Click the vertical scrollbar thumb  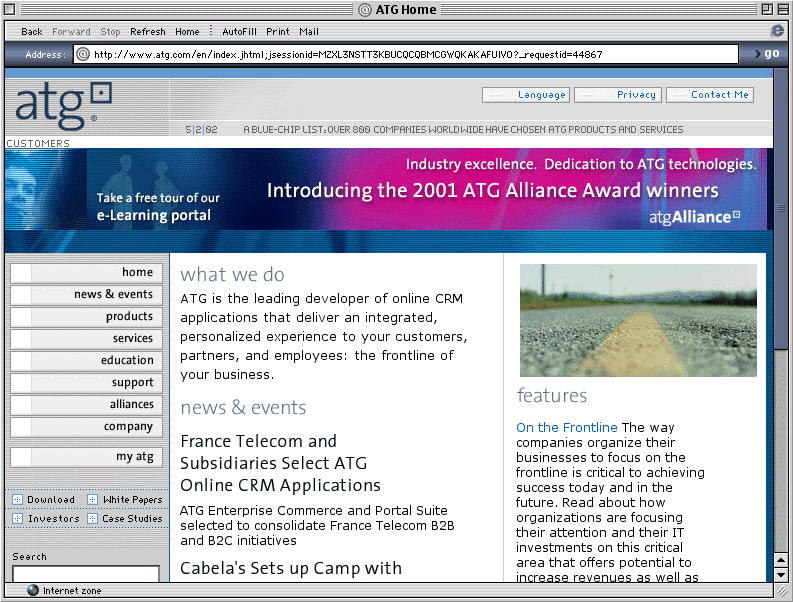[x=781, y=209]
